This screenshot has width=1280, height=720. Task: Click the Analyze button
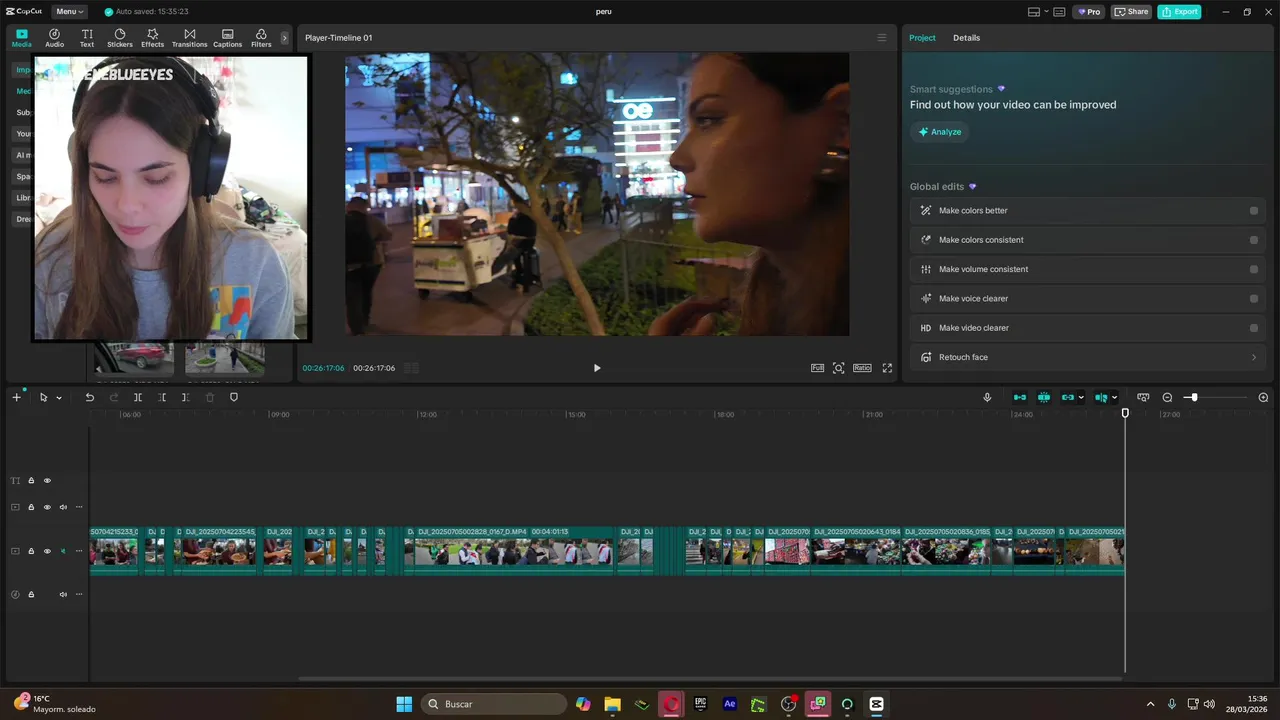940,132
